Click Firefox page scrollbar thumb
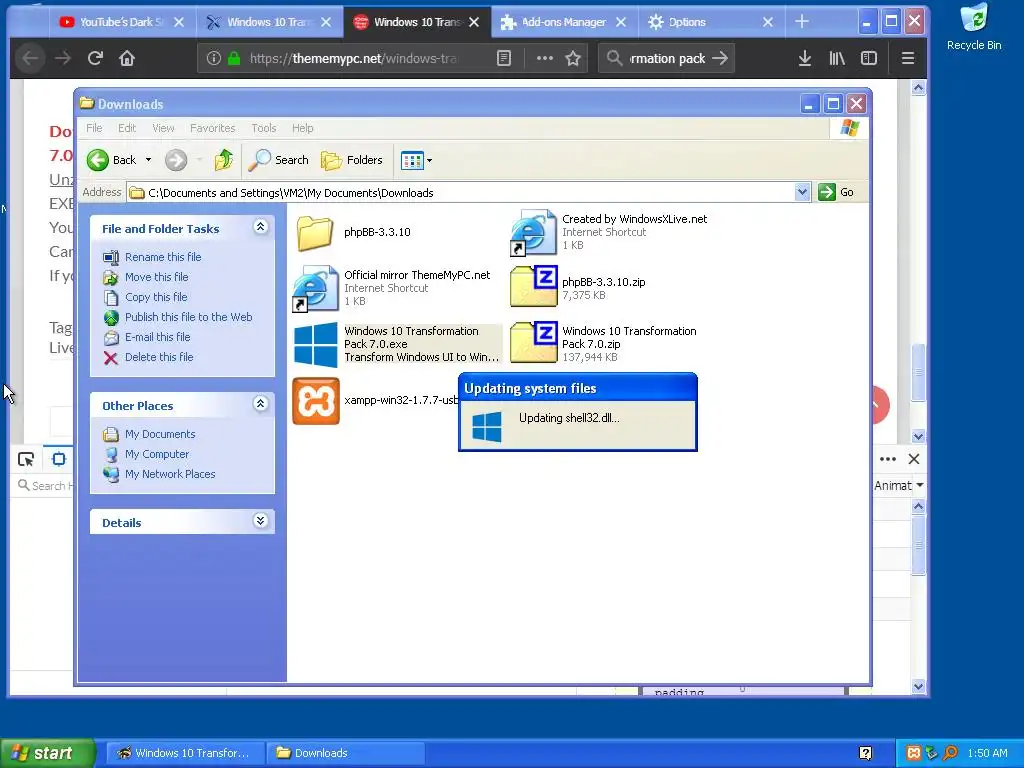This screenshot has height=768, width=1024. pyautogui.click(x=918, y=372)
